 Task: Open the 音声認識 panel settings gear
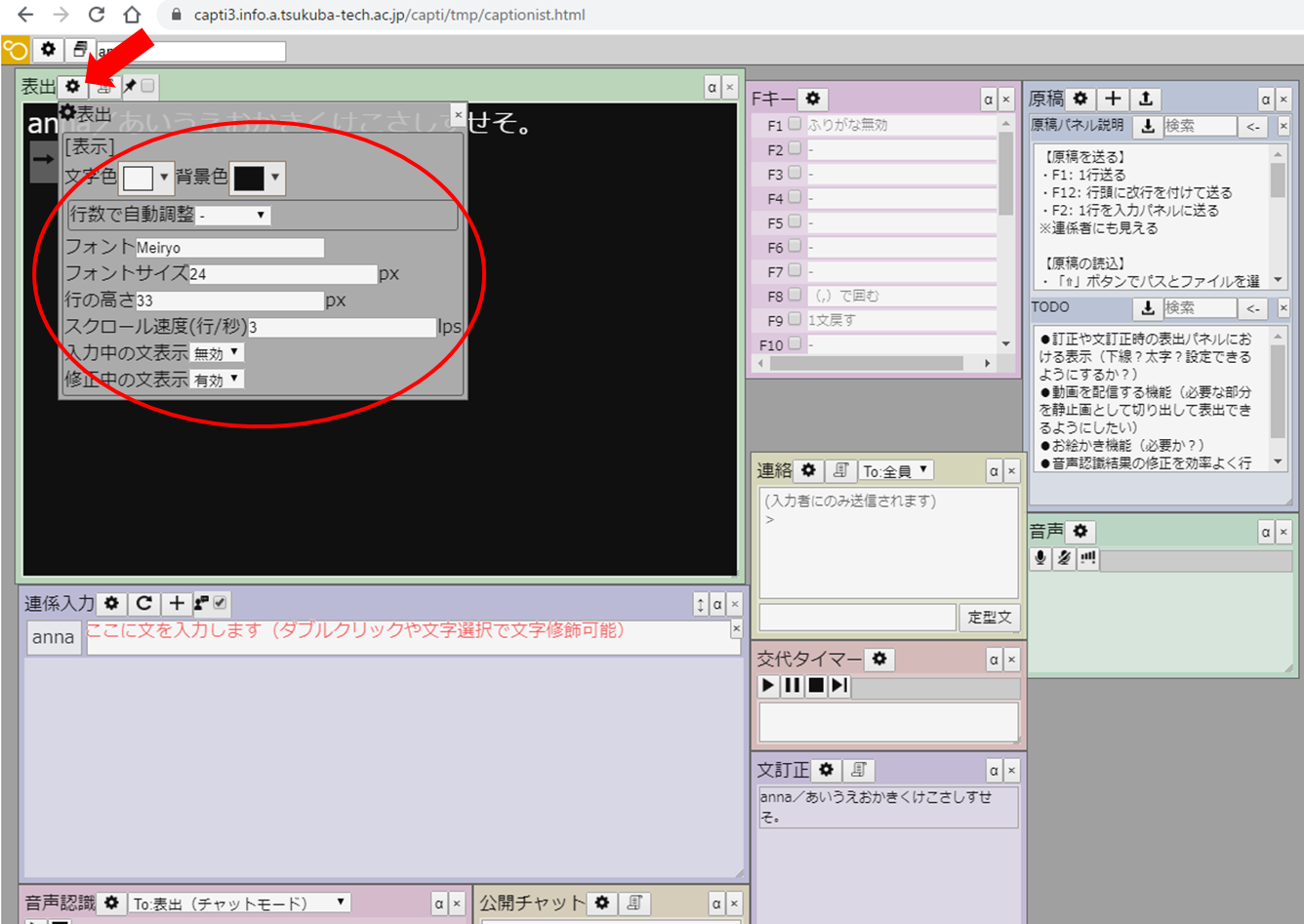pos(111,903)
